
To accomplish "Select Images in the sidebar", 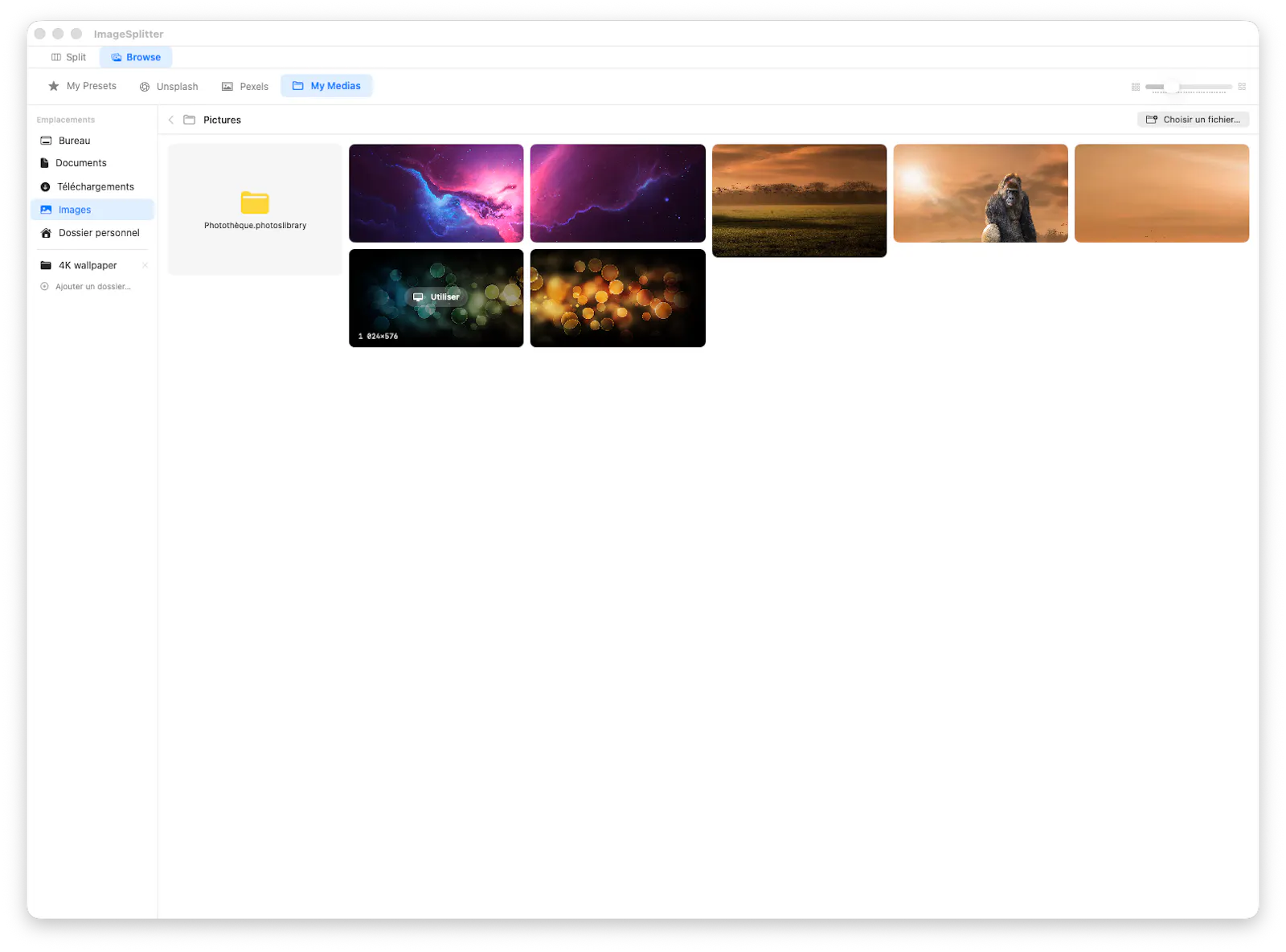I will click(x=92, y=210).
